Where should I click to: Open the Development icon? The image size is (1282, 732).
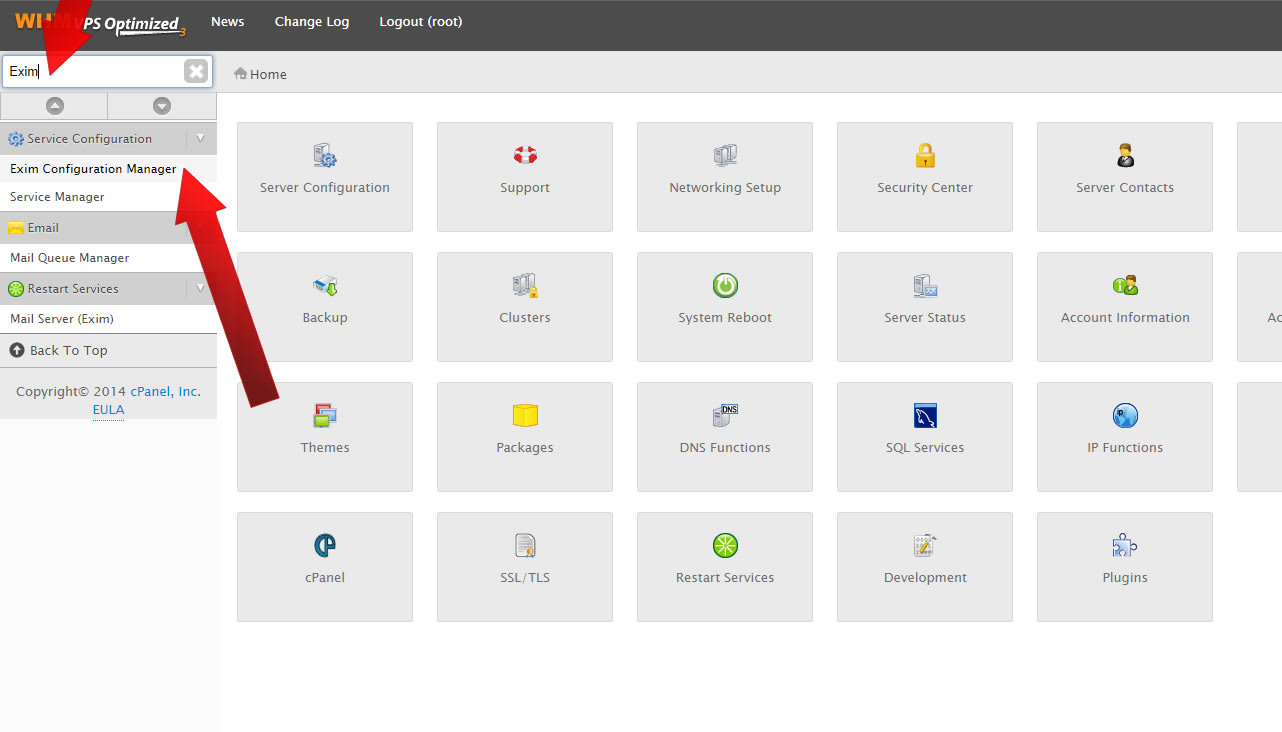click(925, 545)
